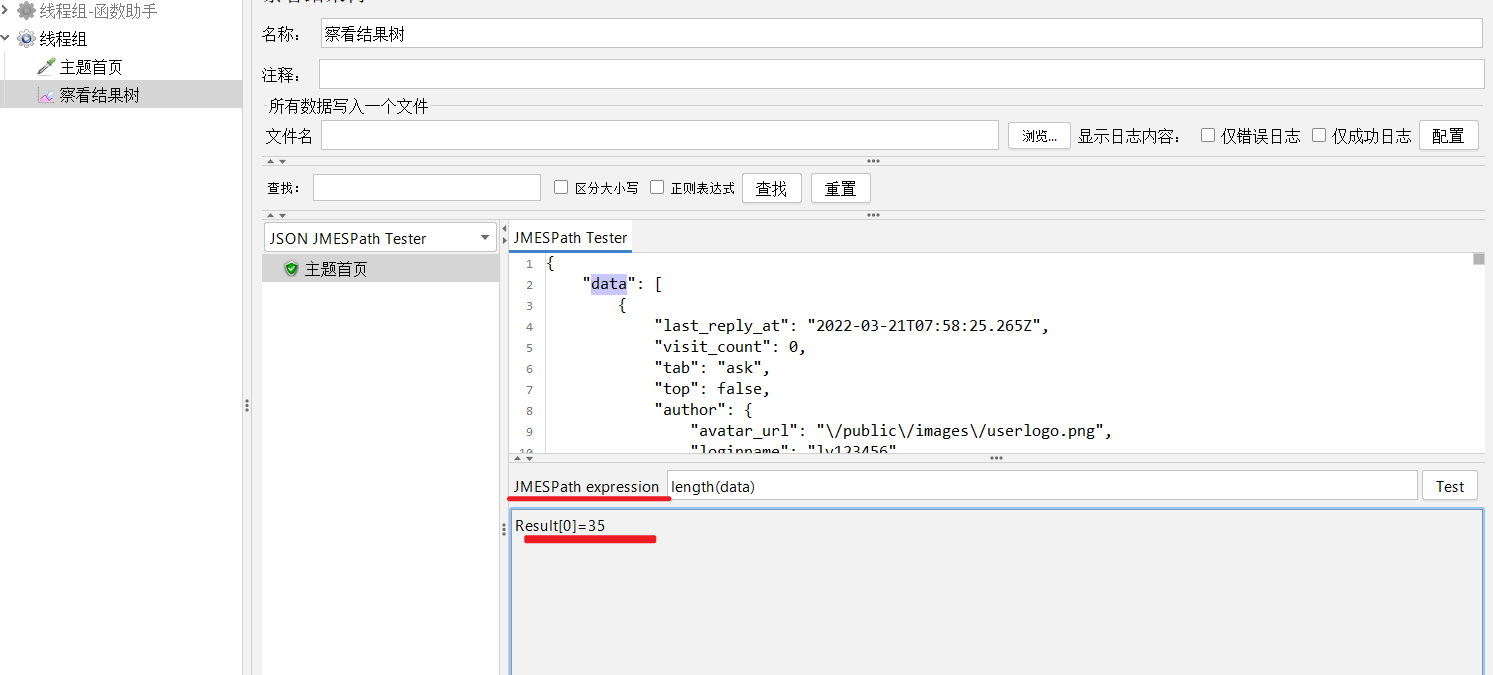Collapse the 线程组 tree node arrow
This screenshot has width=1493, height=675.
[x=8, y=39]
